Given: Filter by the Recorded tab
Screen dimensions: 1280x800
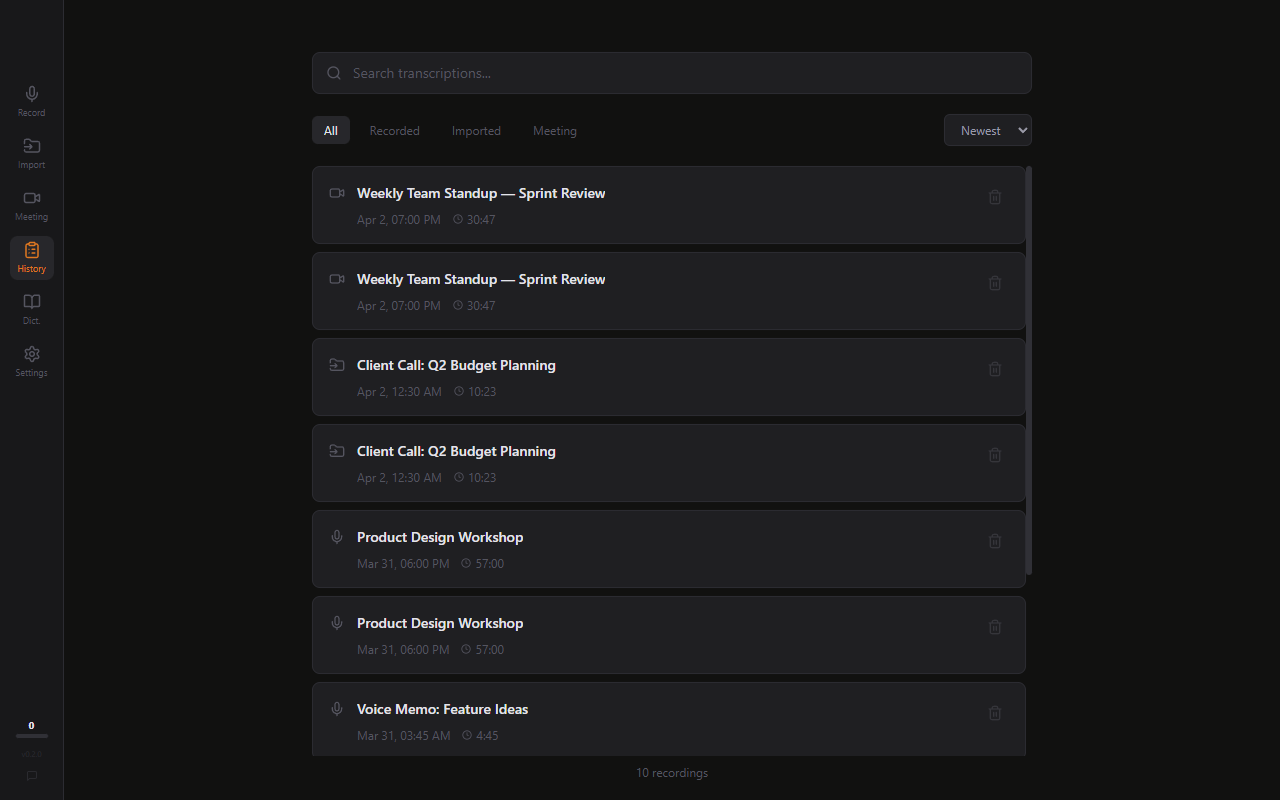Looking at the screenshot, I should point(394,131).
